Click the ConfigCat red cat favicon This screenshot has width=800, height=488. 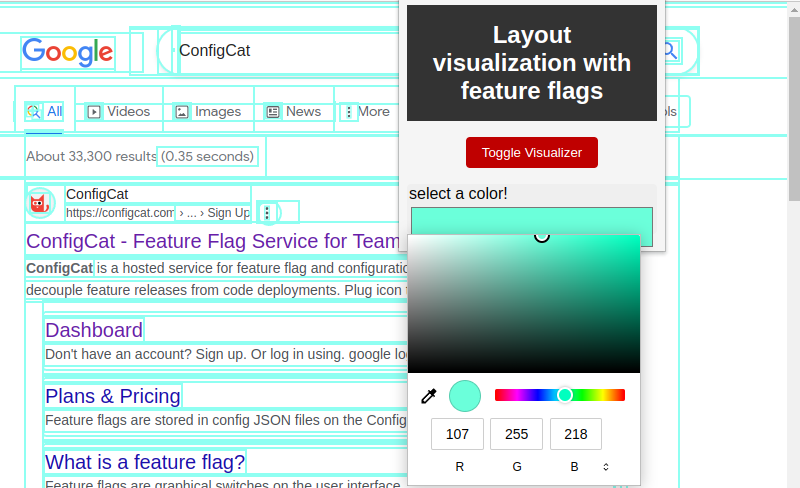tap(40, 203)
